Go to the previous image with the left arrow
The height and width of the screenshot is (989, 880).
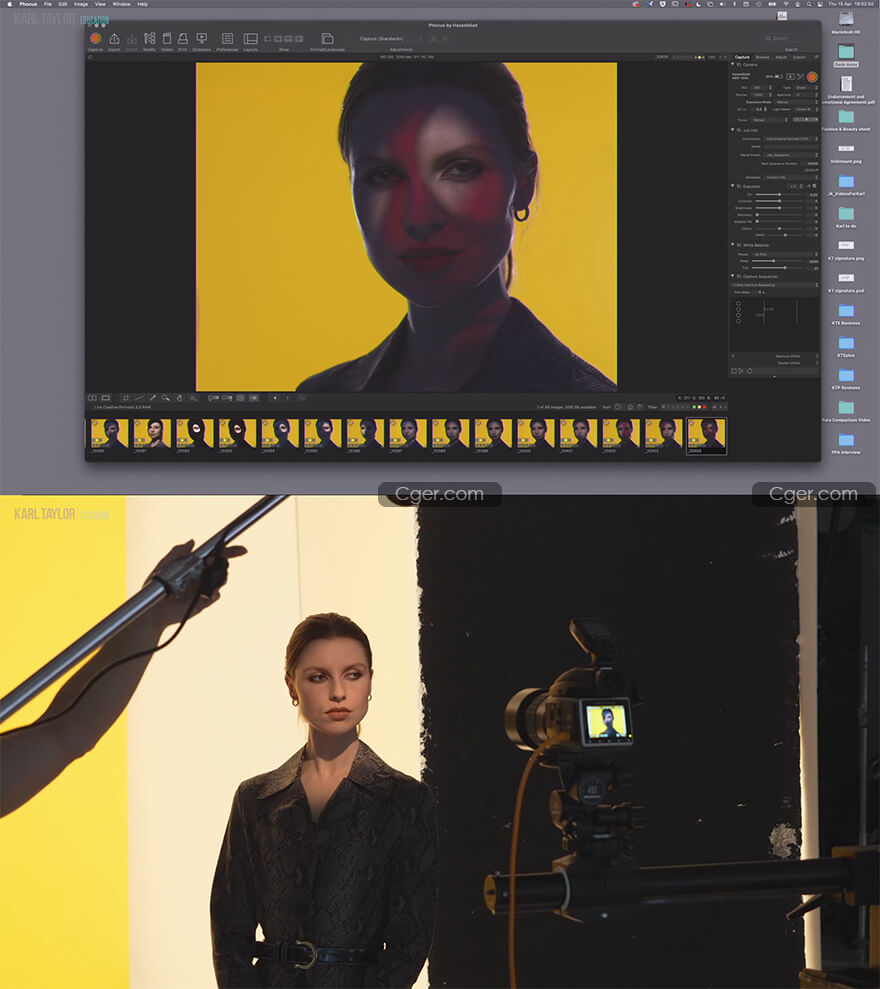[x=274, y=398]
